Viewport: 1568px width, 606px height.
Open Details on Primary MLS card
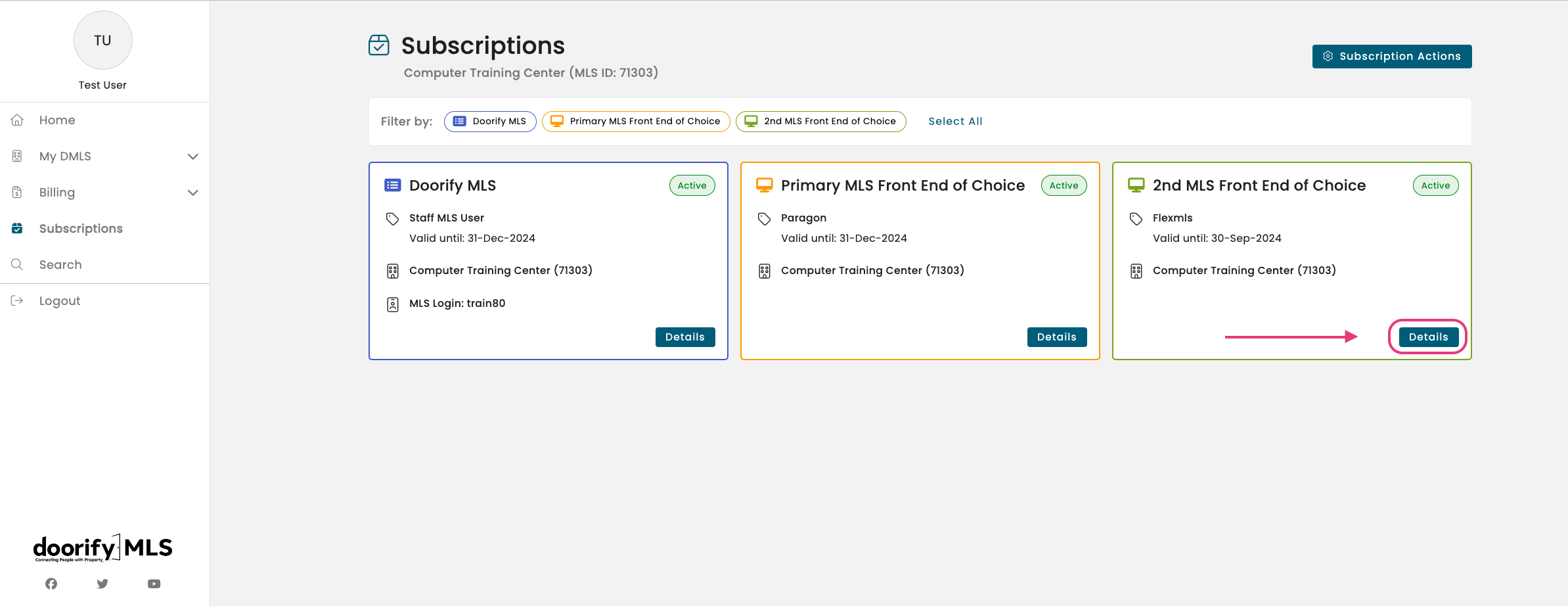tap(1057, 337)
